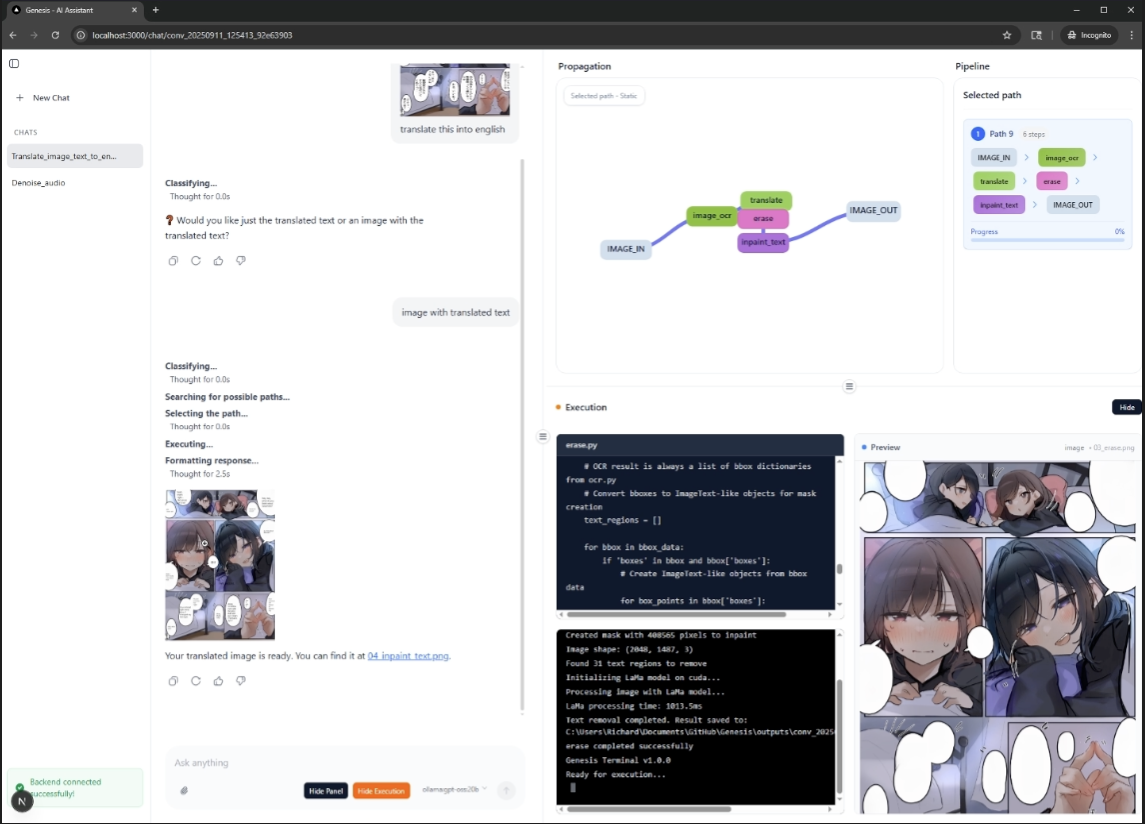Thumbs-up the translated image response
The image size is (1145, 824).
(218, 681)
